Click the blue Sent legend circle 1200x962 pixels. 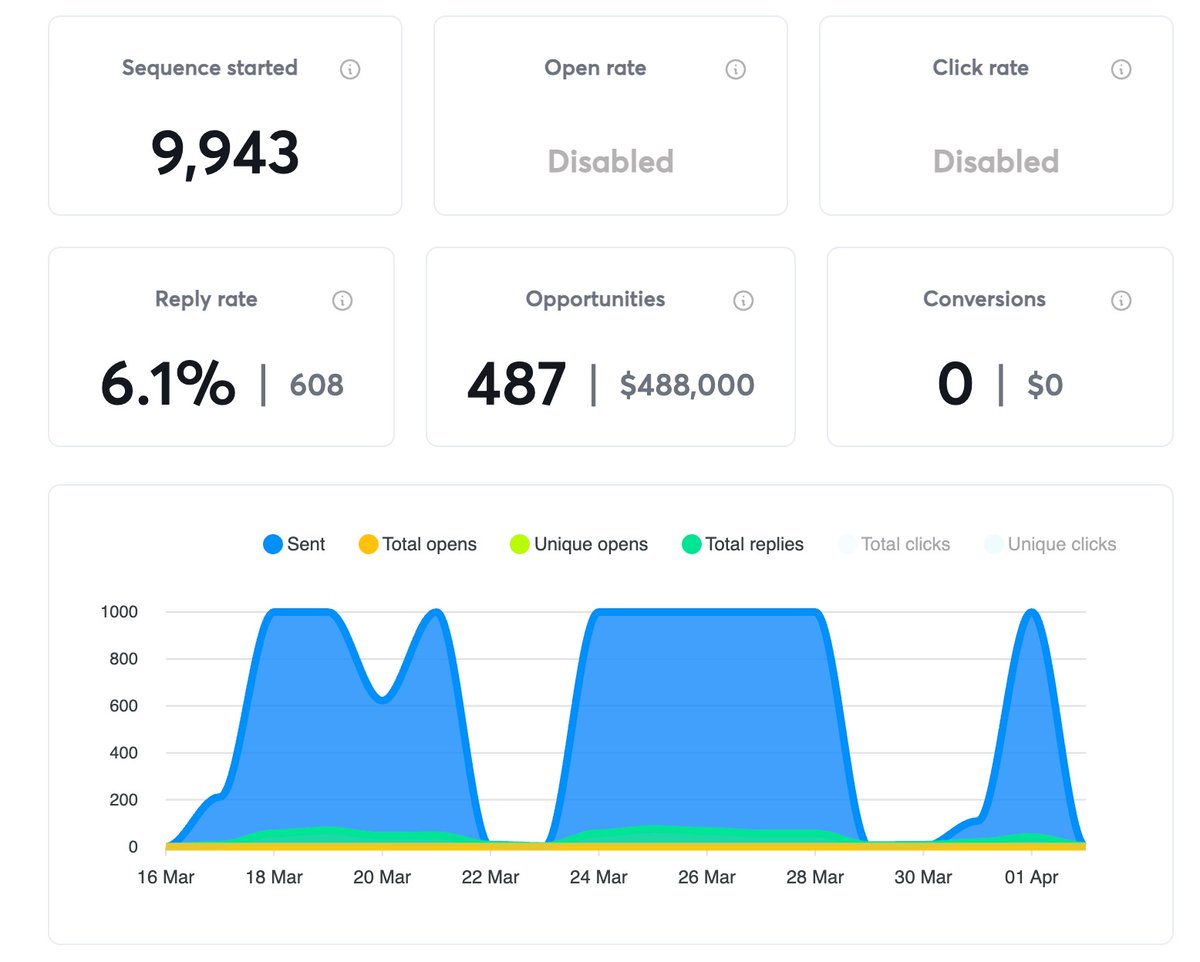pyautogui.click(x=273, y=544)
